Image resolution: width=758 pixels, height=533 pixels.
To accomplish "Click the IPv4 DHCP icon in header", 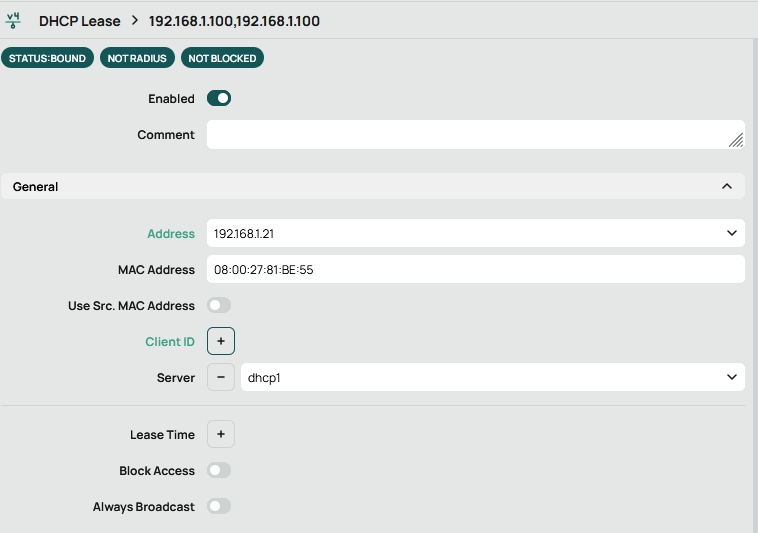I will pyautogui.click(x=13, y=20).
